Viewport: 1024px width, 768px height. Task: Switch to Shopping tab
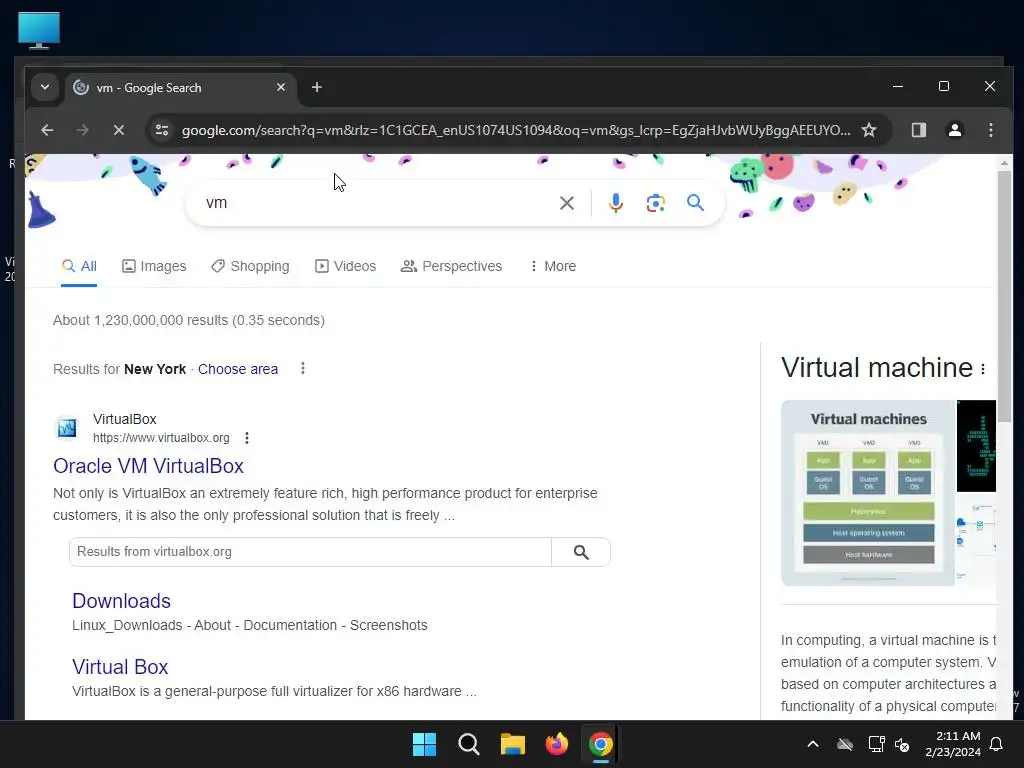point(250,266)
